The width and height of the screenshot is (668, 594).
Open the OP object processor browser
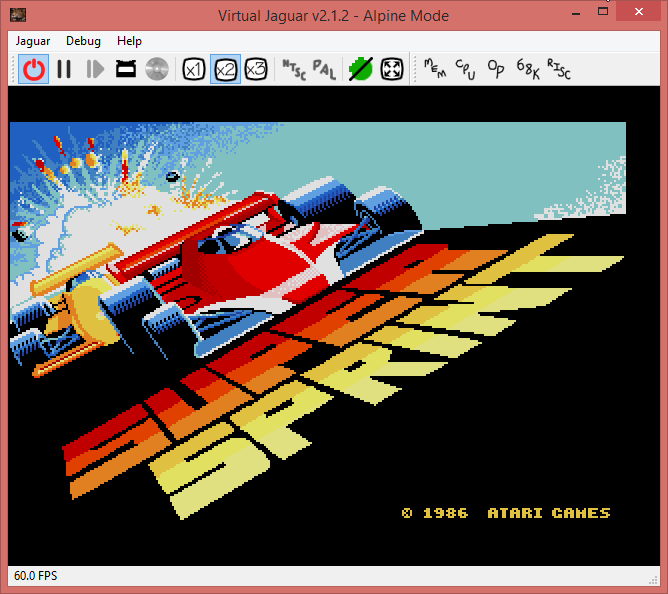coord(495,69)
